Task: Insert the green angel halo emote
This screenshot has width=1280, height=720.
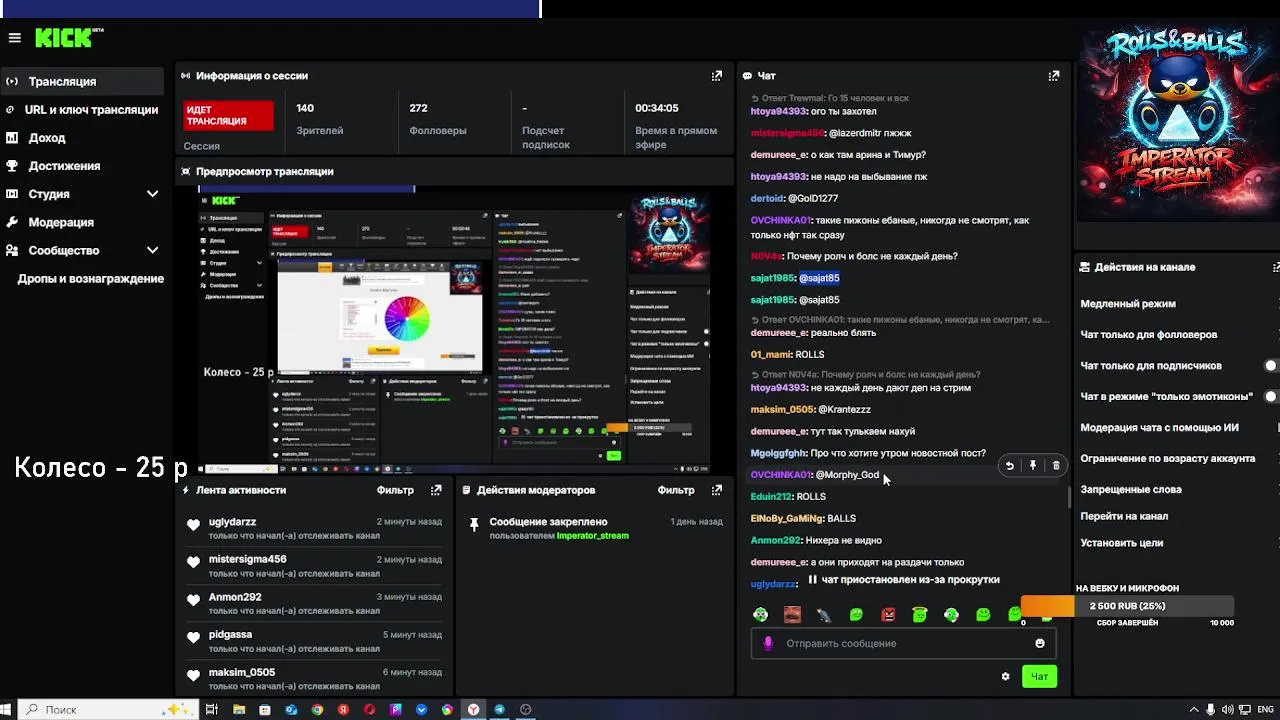Action: click(920, 615)
